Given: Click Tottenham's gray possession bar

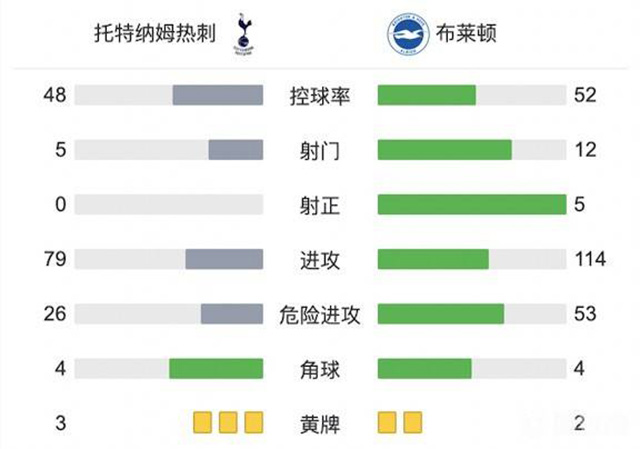Looking at the screenshot, I should click(217, 96).
